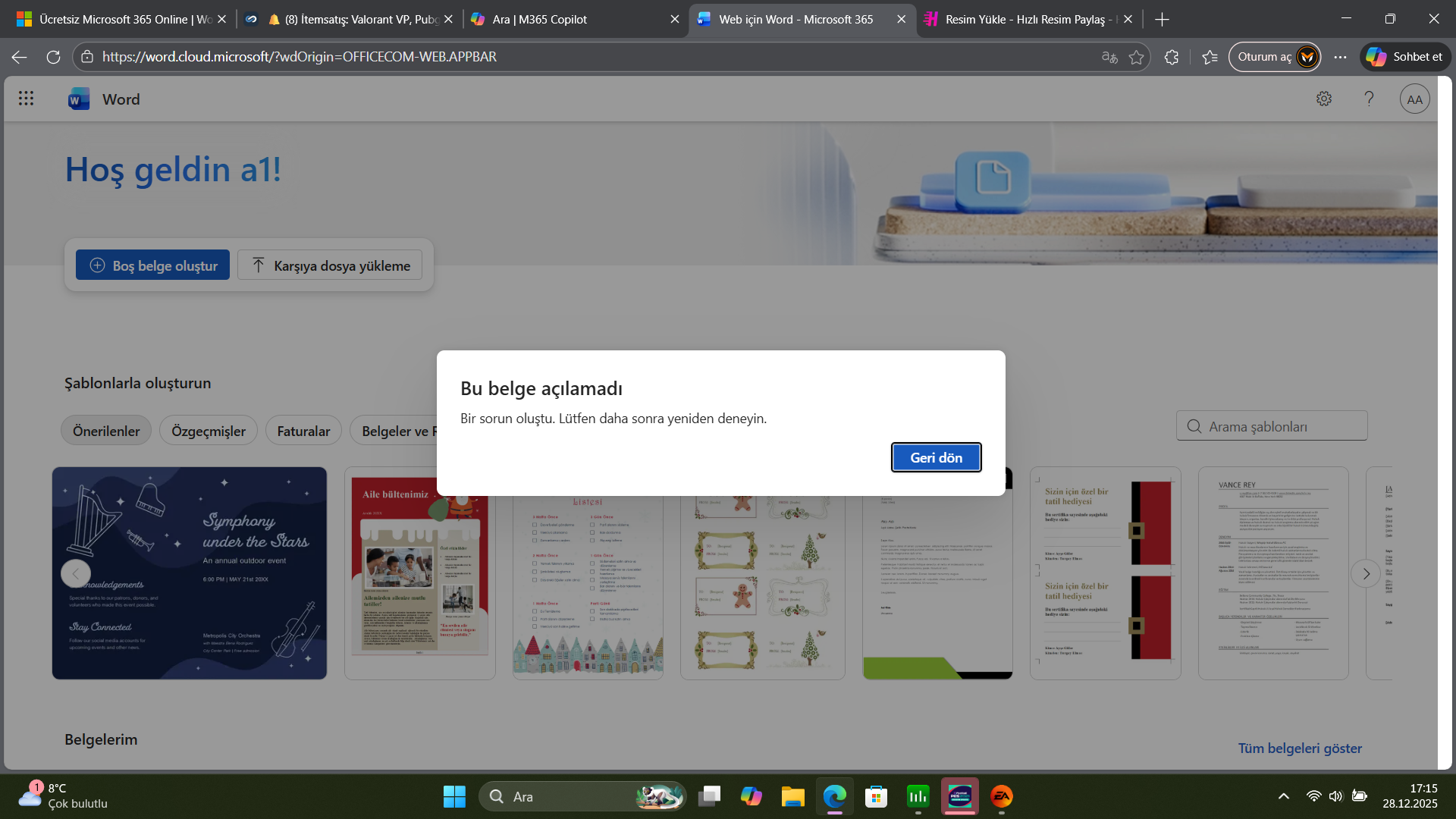Click the Oturum aç sign-in button
The image size is (1456, 819).
pyautogui.click(x=1275, y=57)
